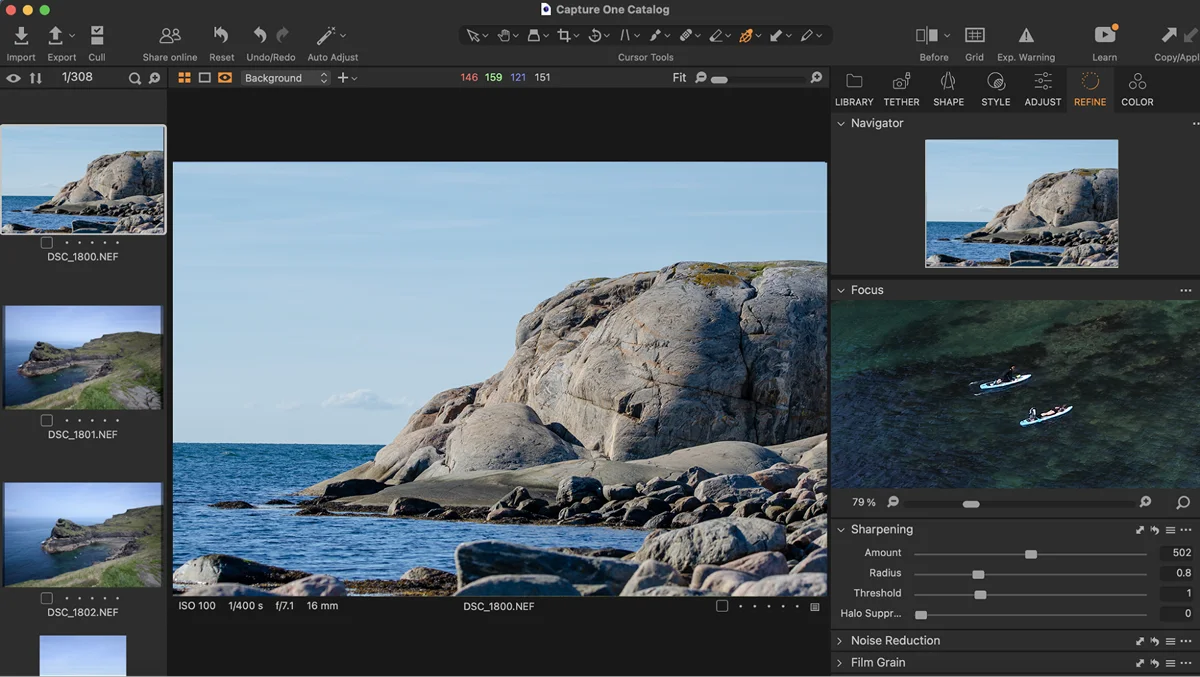
Task: Tick the checkbox under DSC_1800.NEF thumbnail
Action: (47, 242)
